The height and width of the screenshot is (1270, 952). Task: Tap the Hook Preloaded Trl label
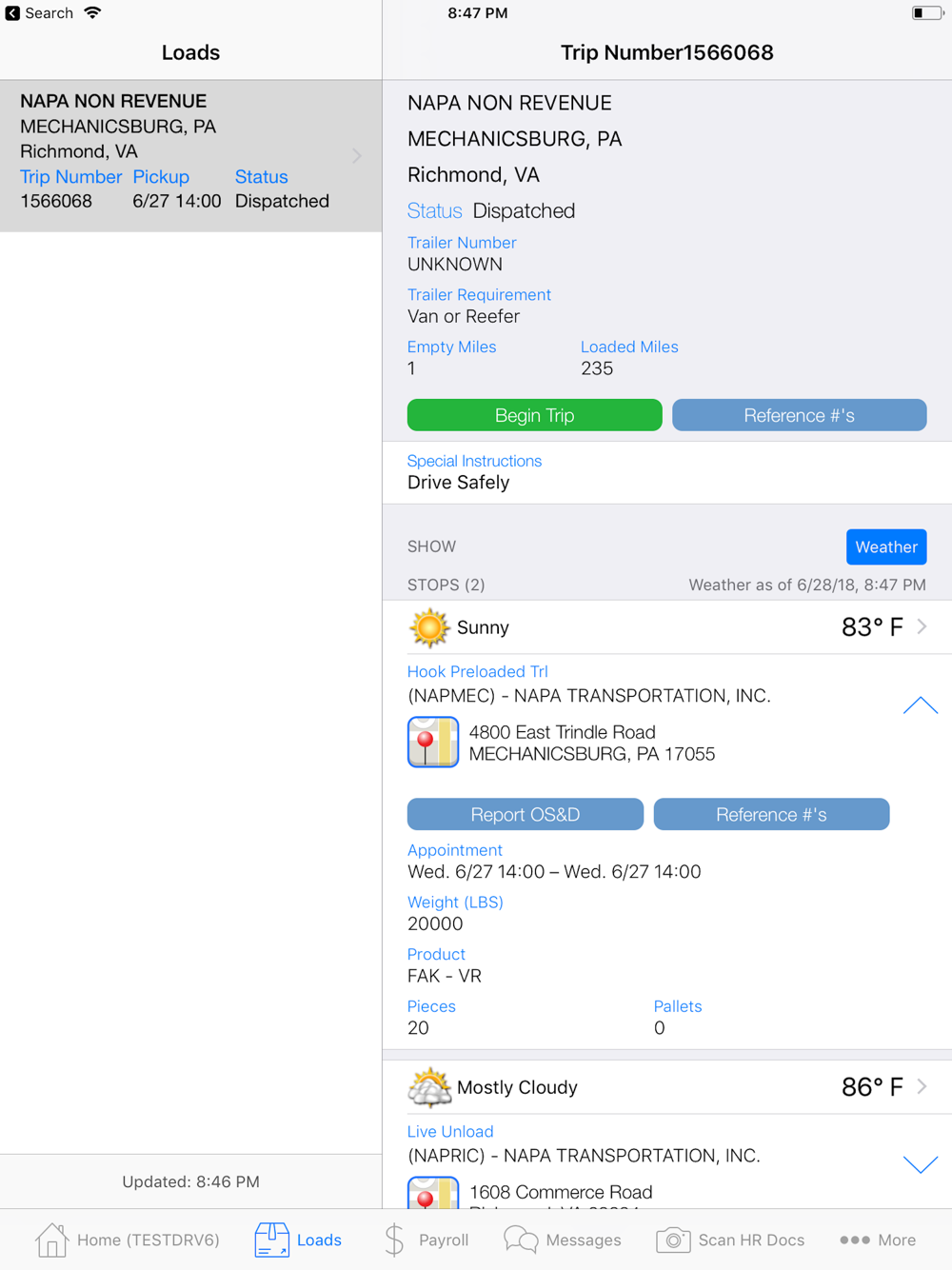click(478, 671)
